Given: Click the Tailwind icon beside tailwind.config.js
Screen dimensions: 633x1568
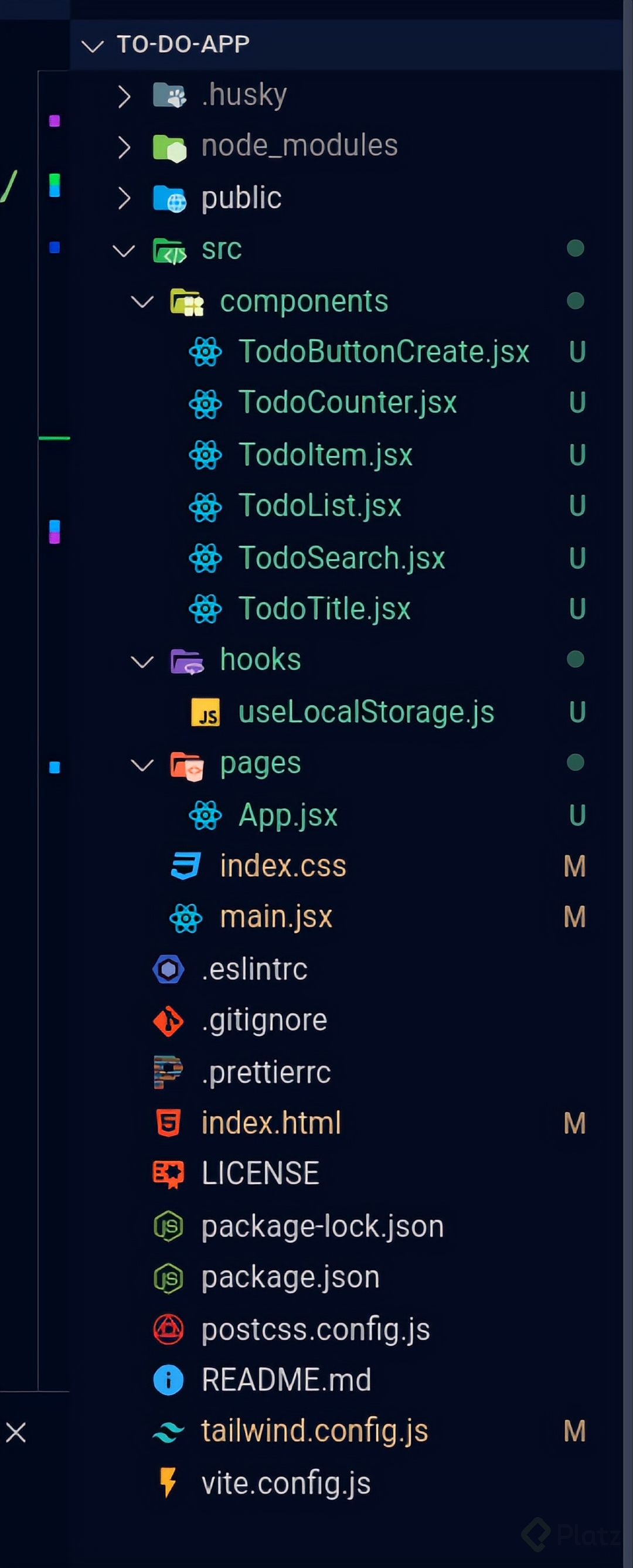Looking at the screenshot, I should click(x=168, y=1431).
